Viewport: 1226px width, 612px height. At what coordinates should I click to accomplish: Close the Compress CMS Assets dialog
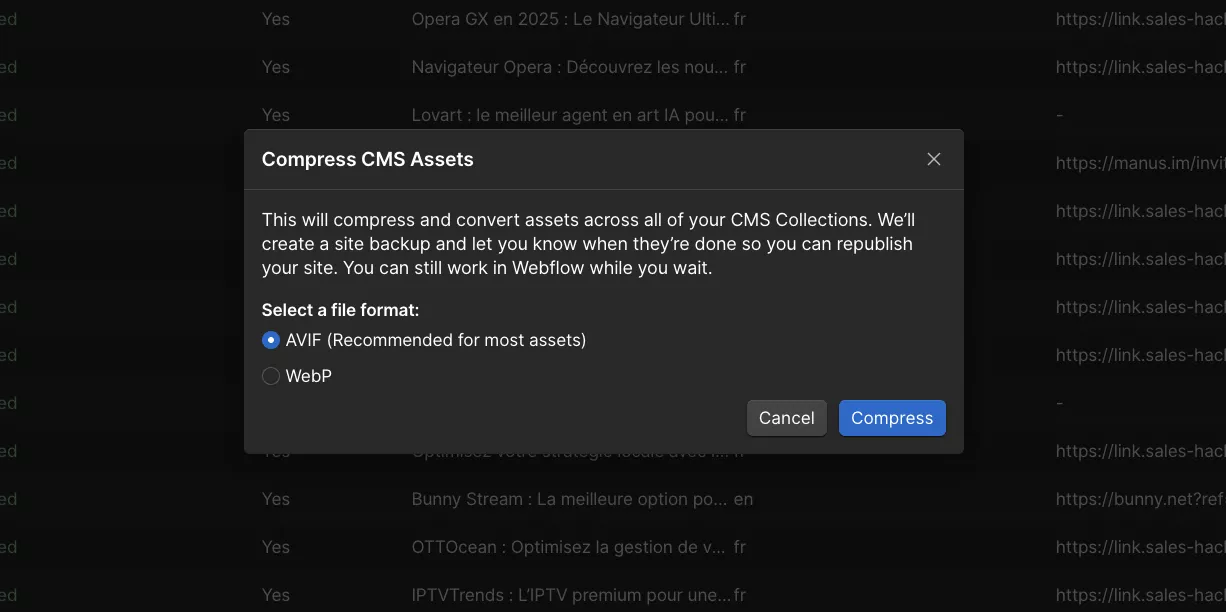coord(933,159)
